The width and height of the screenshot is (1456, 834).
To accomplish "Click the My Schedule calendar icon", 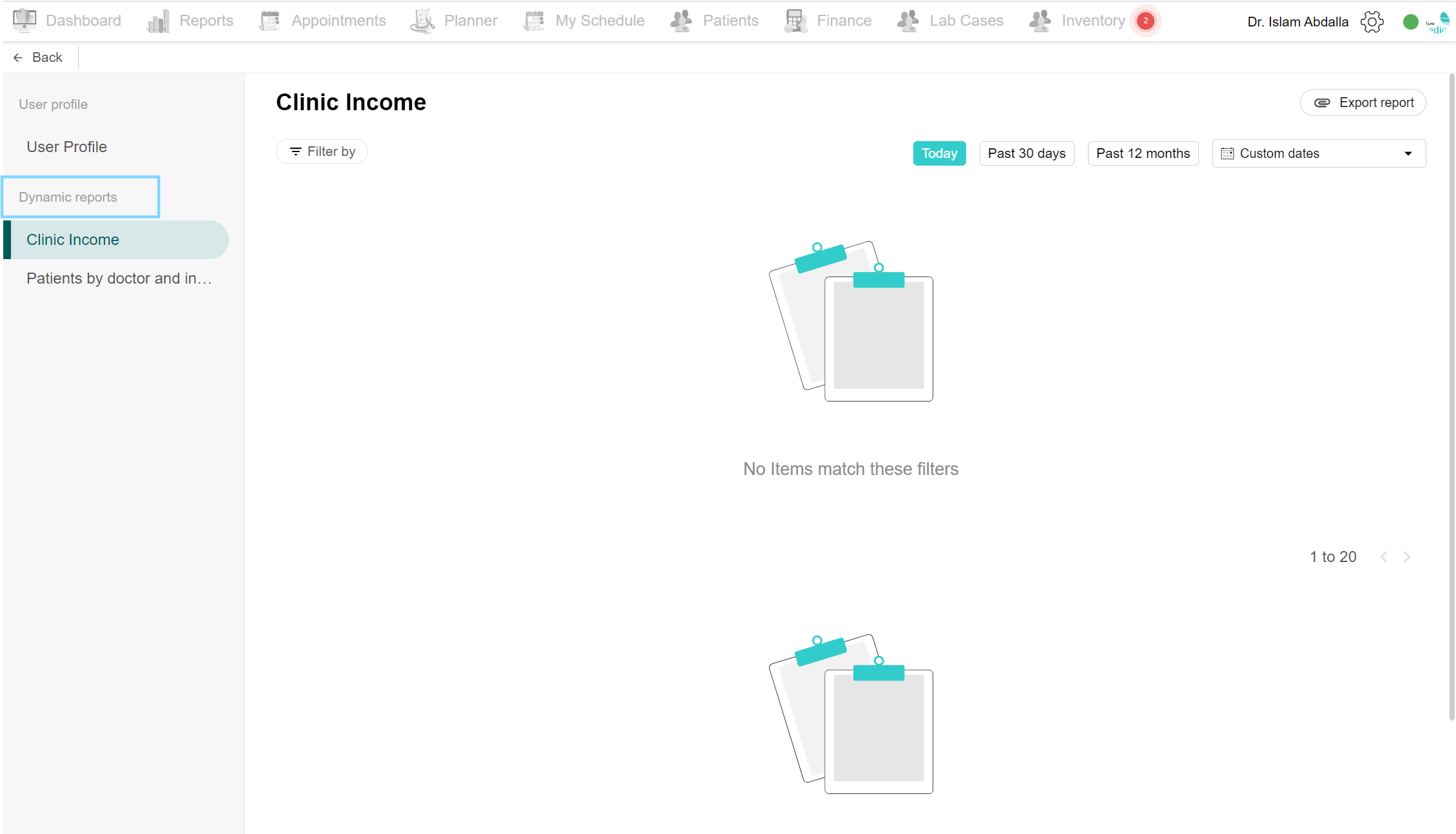I will click(534, 21).
